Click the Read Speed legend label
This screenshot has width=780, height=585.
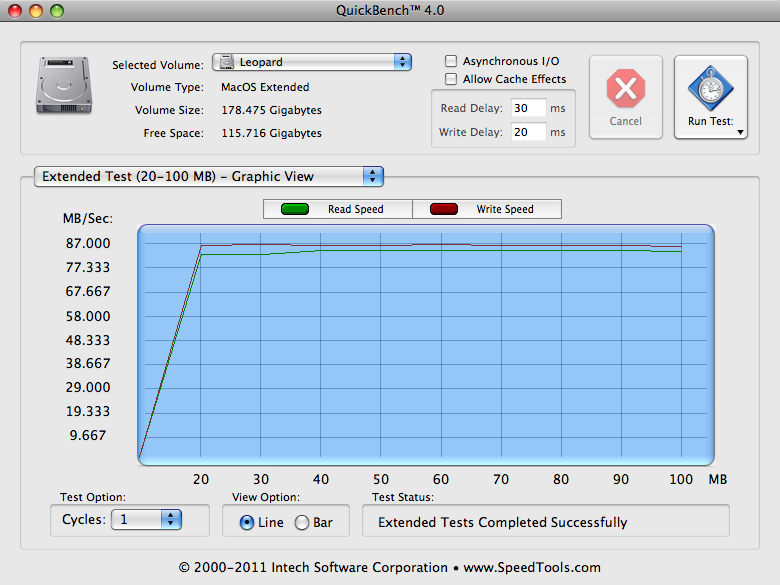pos(356,209)
